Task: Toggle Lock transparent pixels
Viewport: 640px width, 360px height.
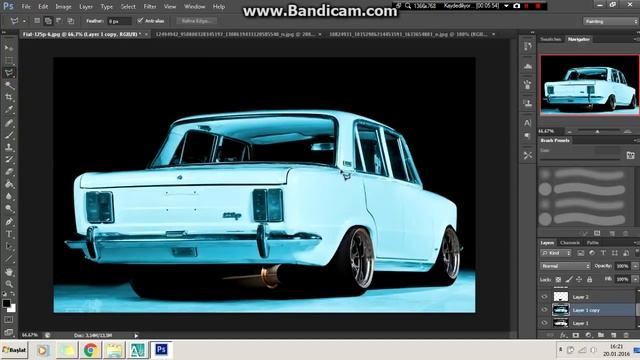Action: (x=558, y=280)
